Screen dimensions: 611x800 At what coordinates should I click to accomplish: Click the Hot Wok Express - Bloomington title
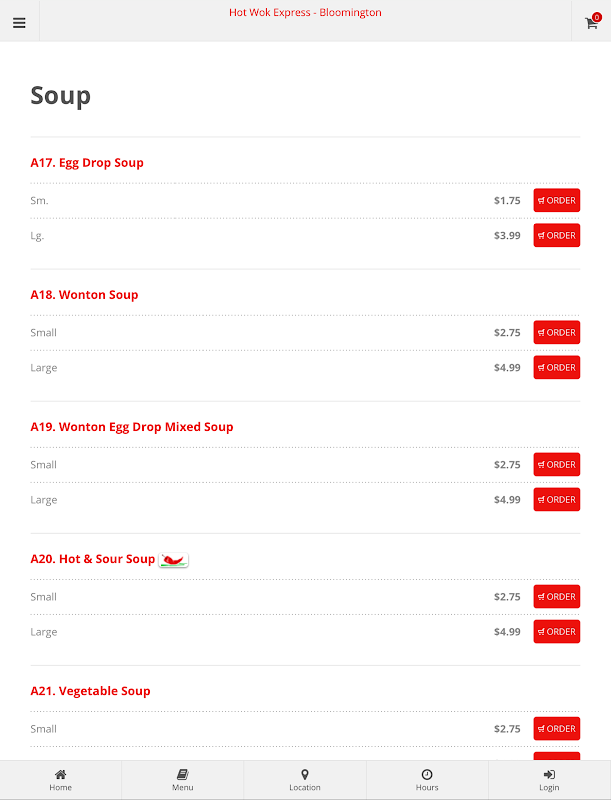(305, 13)
